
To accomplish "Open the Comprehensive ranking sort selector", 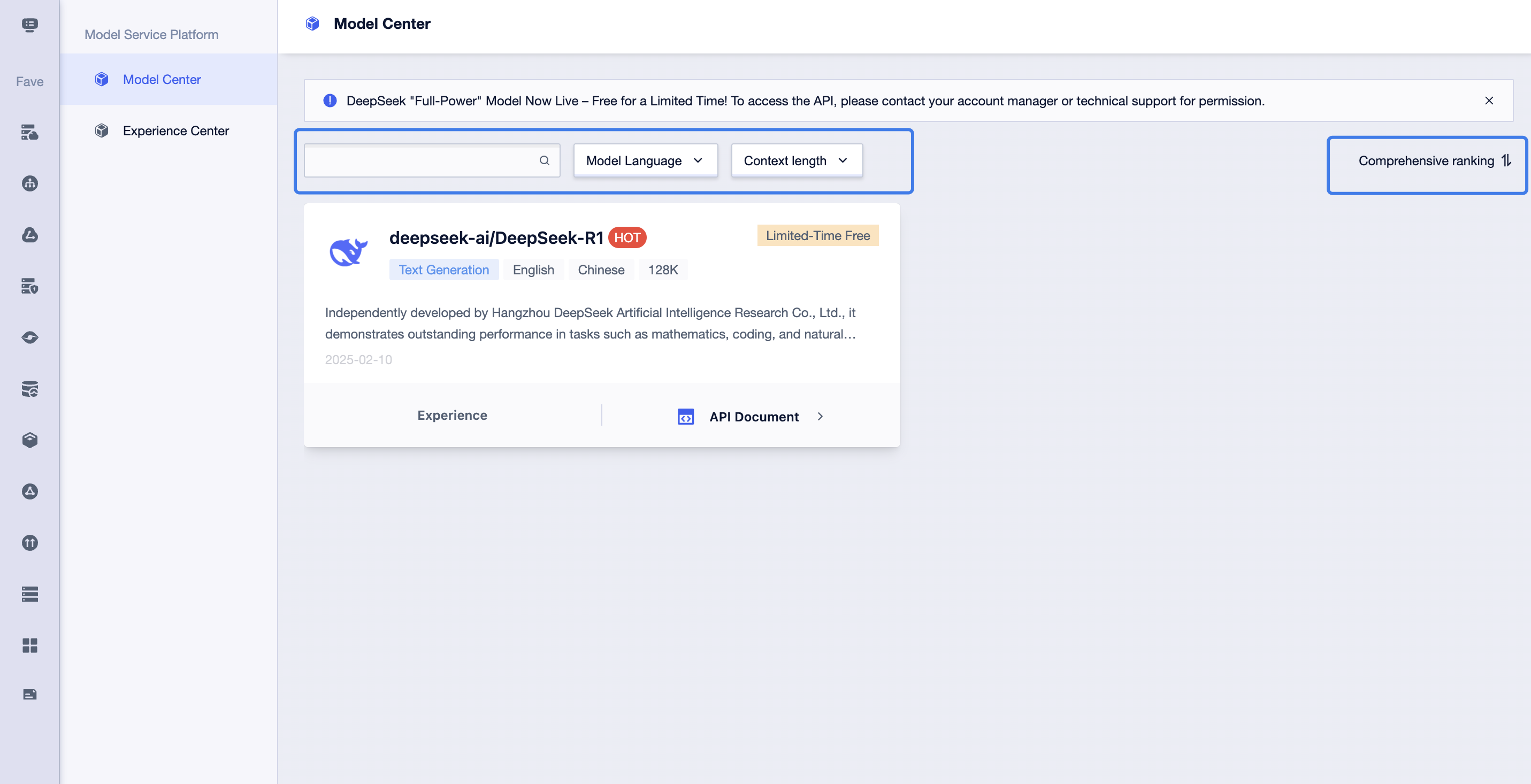I will tap(1434, 160).
